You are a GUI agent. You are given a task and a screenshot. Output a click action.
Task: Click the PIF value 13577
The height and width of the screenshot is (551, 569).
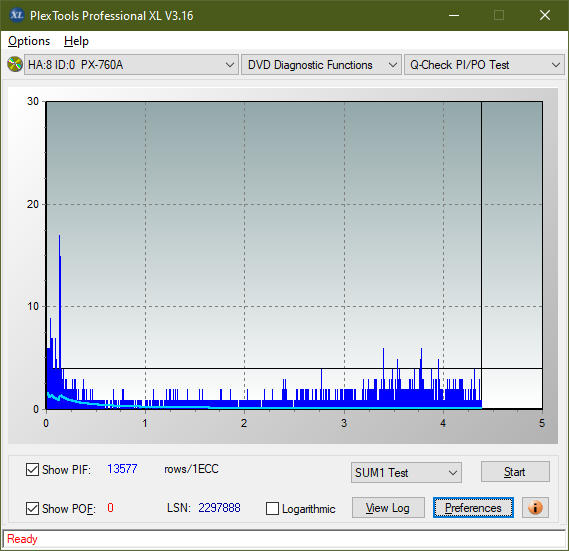click(x=122, y=469)
